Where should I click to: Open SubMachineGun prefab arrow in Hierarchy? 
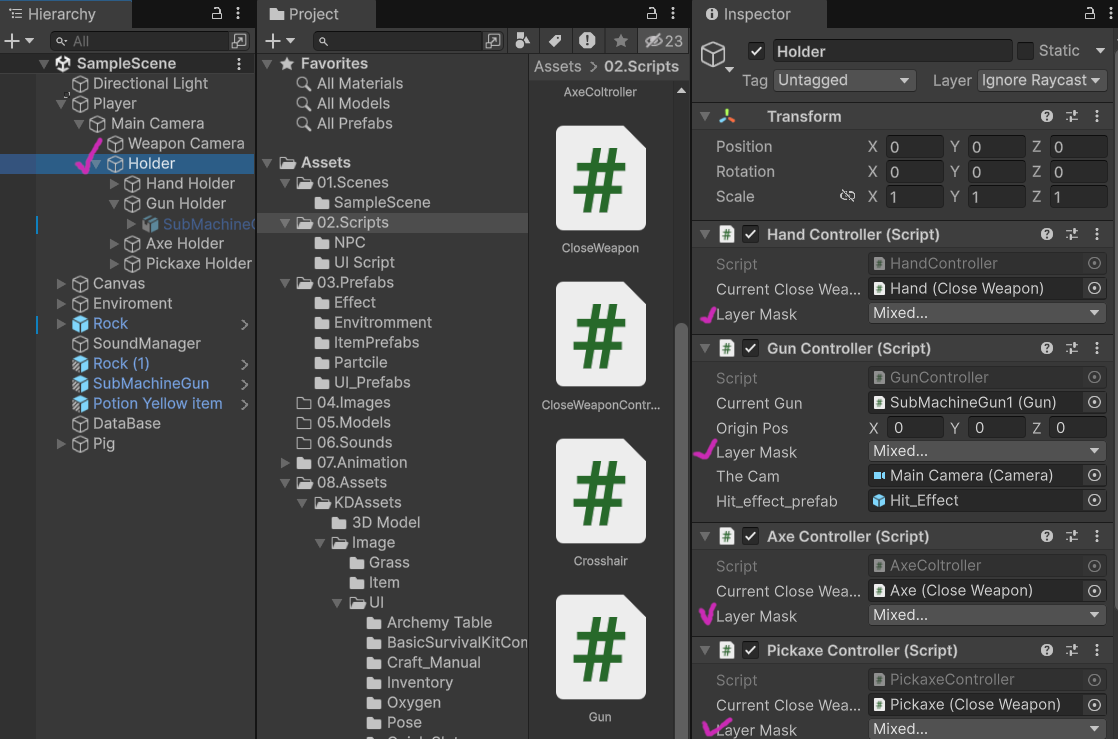245,384
